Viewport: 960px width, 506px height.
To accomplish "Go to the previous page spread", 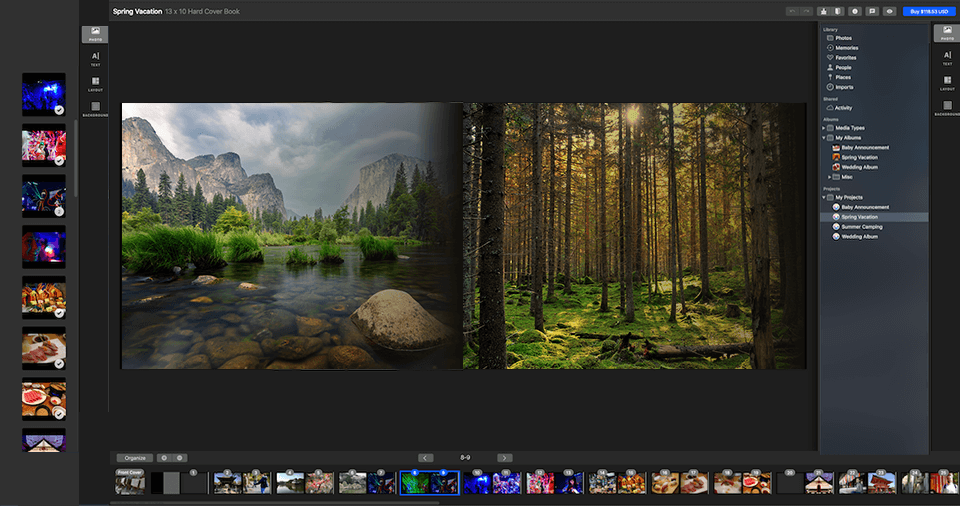I will coord(426,458).
